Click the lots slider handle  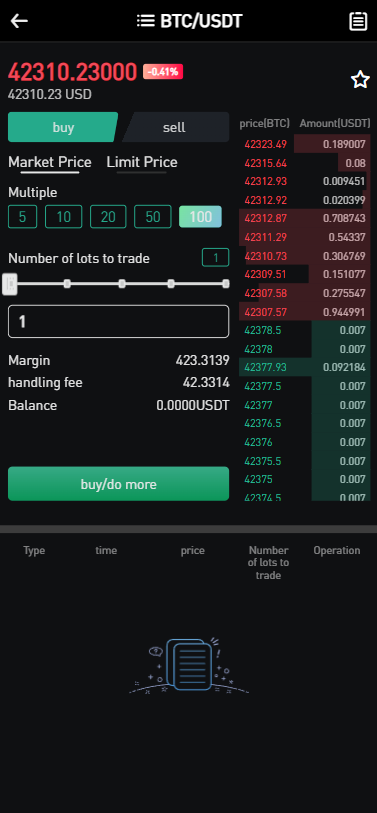coord(10,284)
